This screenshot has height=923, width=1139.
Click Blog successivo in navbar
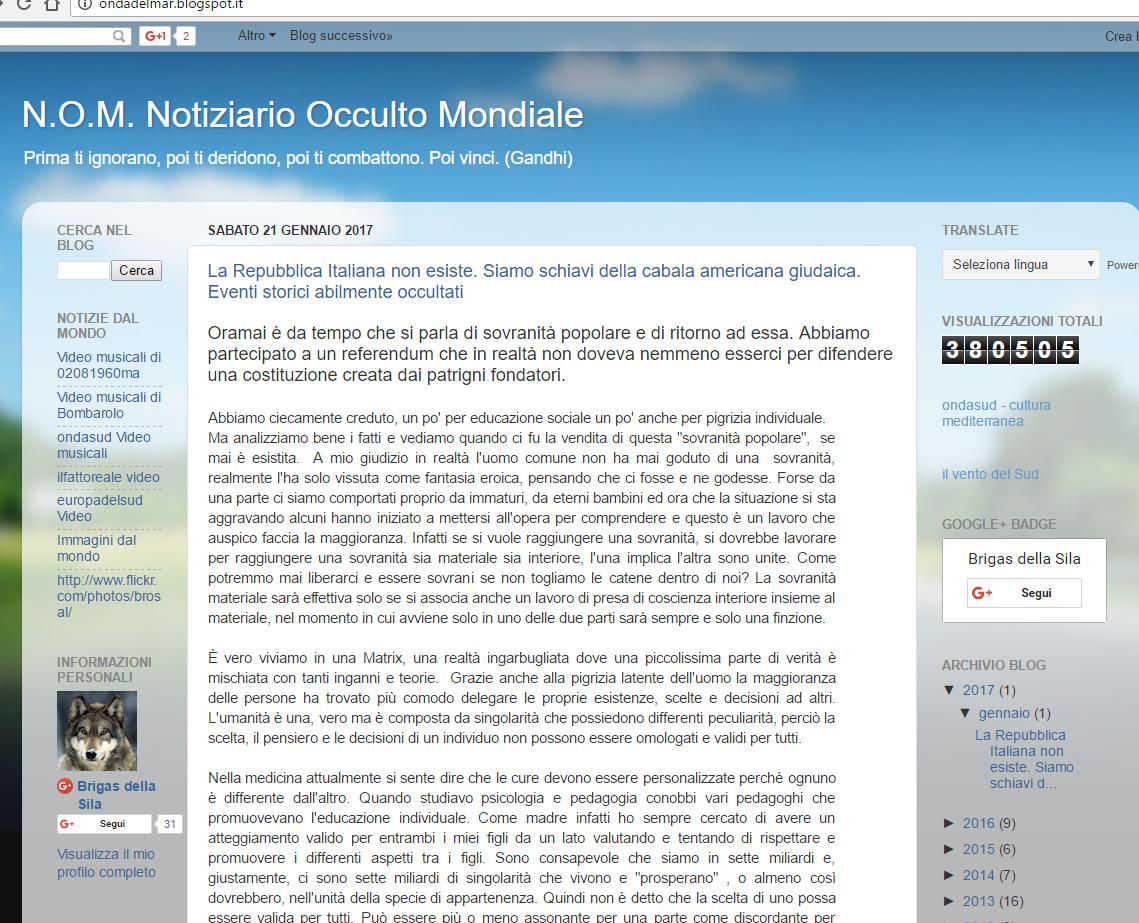[x=341, y=36]
